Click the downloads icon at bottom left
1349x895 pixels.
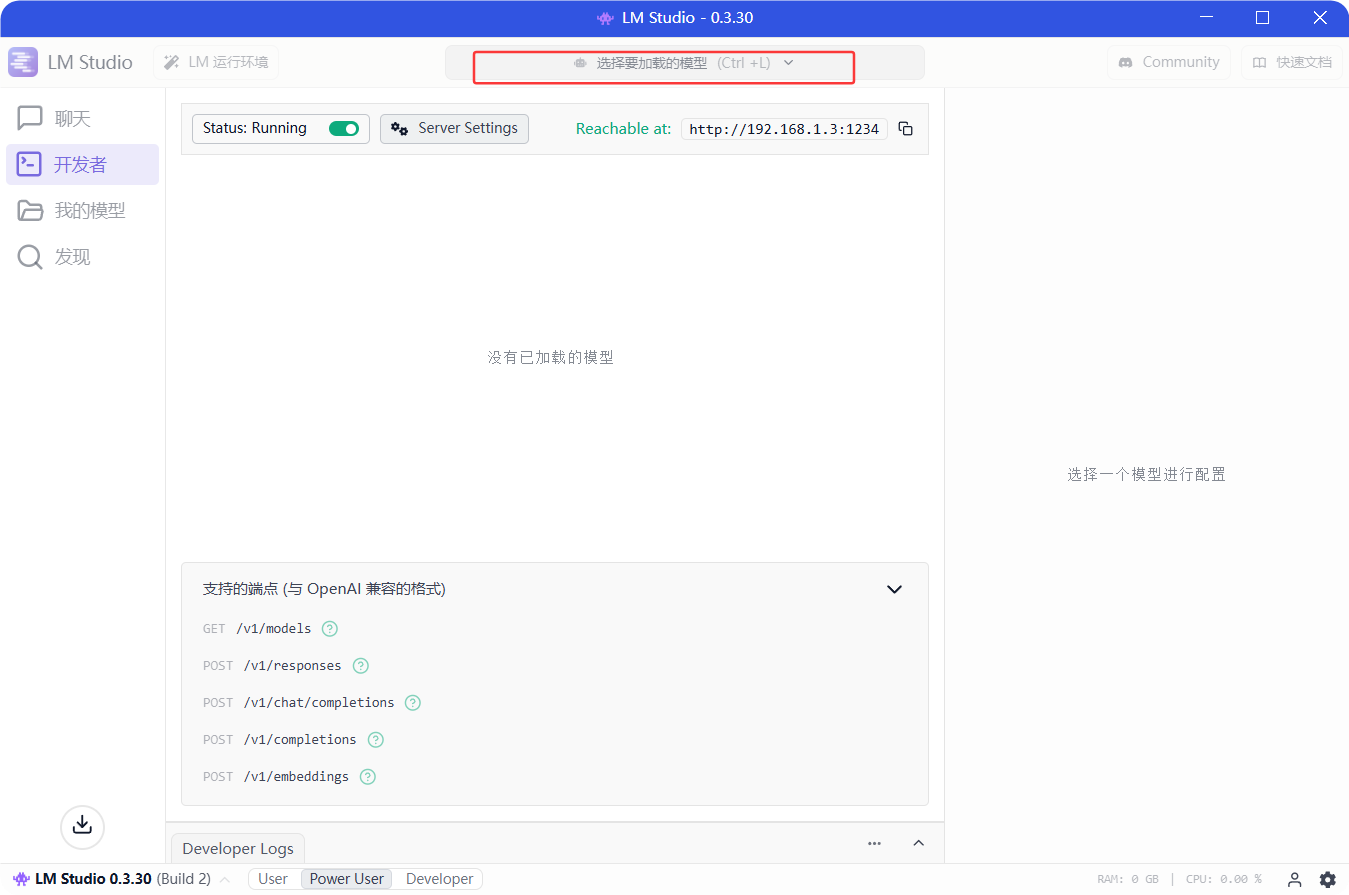(x=82, y=827)
